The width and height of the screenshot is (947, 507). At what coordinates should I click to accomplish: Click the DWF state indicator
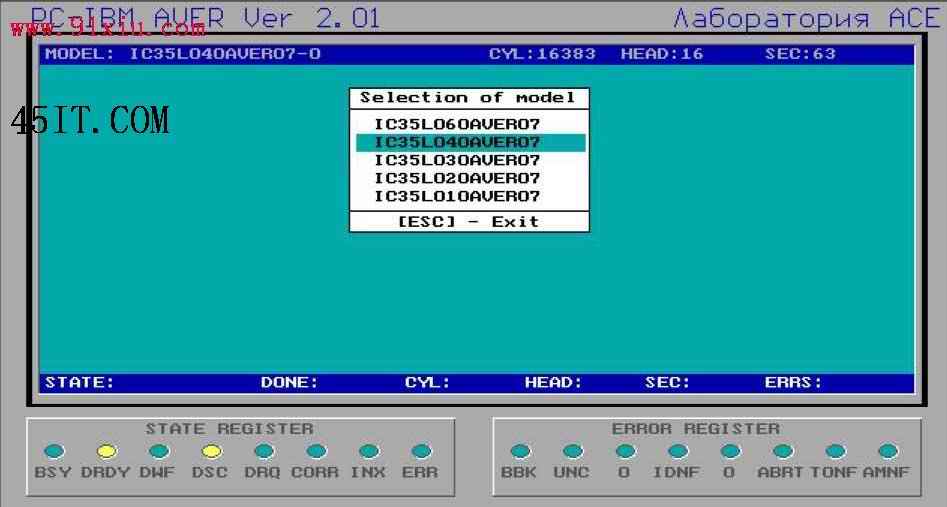pyautogui.click(x=159, y=451)
